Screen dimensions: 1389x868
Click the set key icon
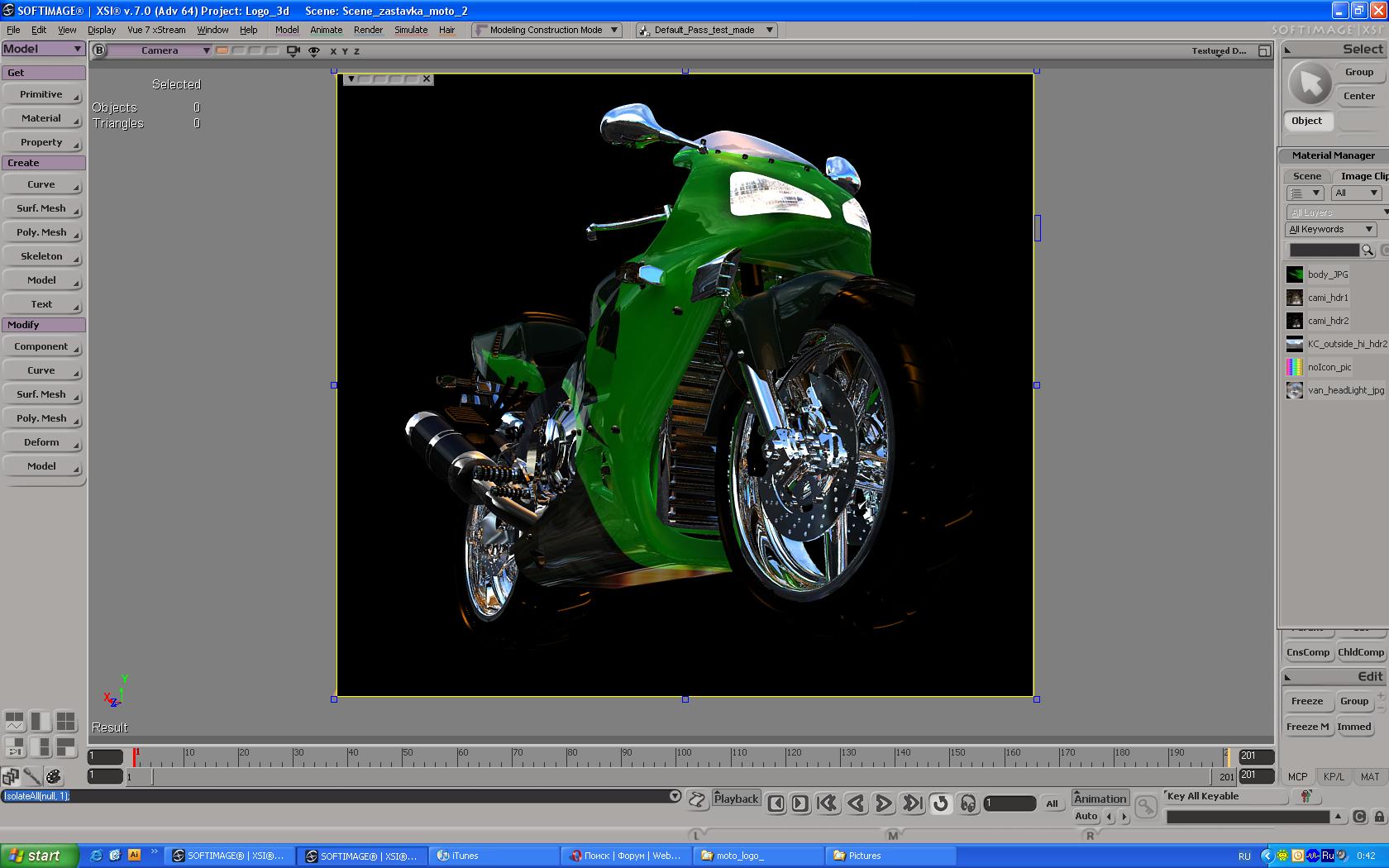pos(1145,806)
